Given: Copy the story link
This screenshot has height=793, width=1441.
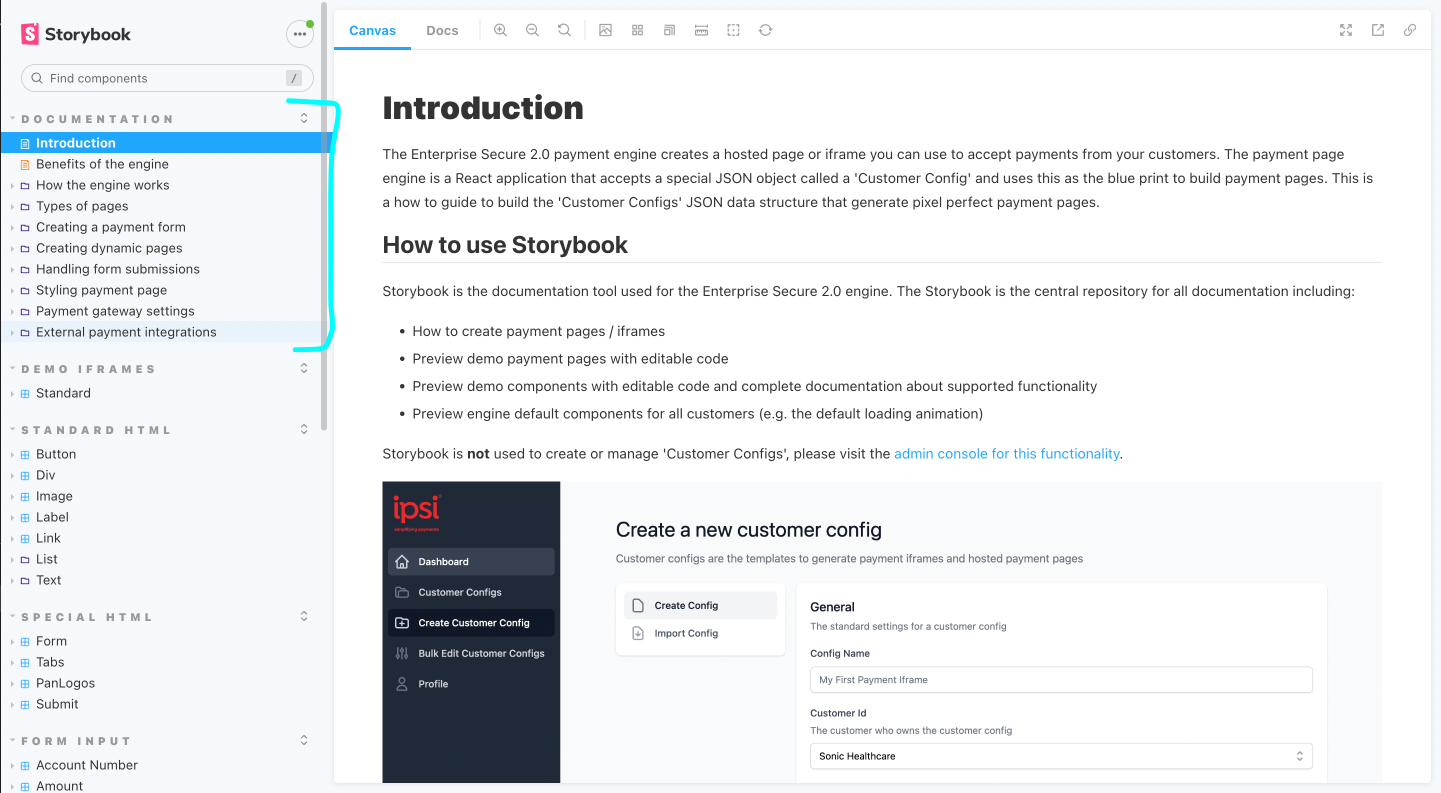Looking at the screenshot, I should pyautogui.click(x=1410, y=30).
